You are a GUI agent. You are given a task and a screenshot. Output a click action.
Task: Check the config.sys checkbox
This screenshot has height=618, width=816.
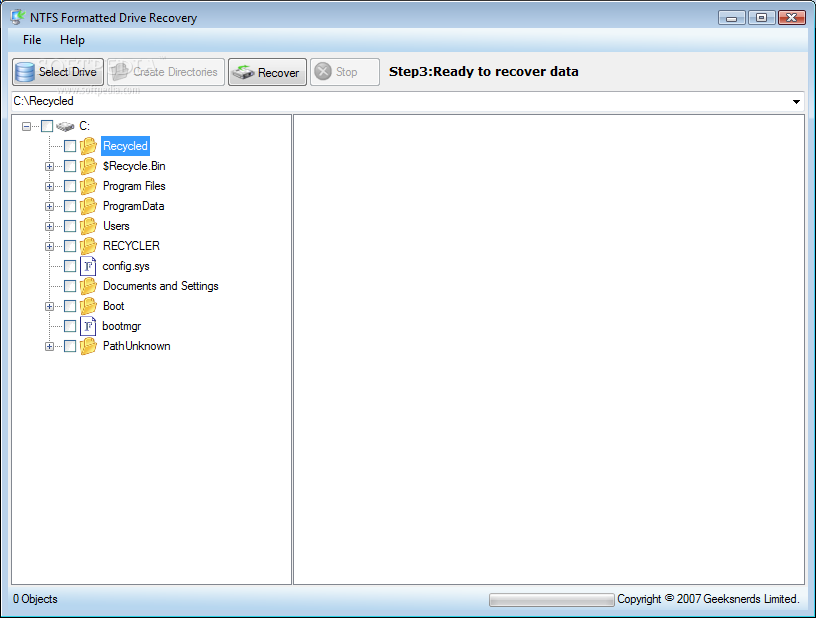click(70, 266)
